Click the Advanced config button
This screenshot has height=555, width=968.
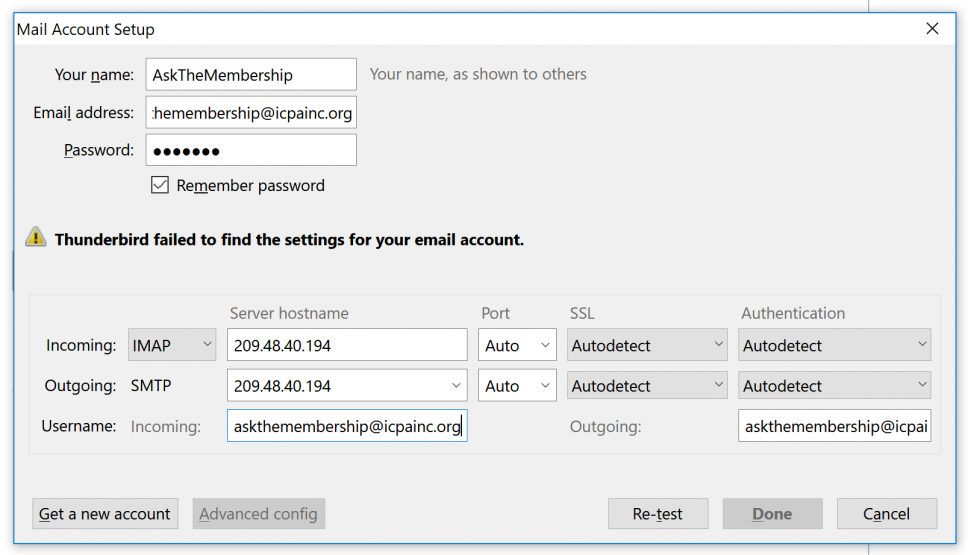coord(259,514)
